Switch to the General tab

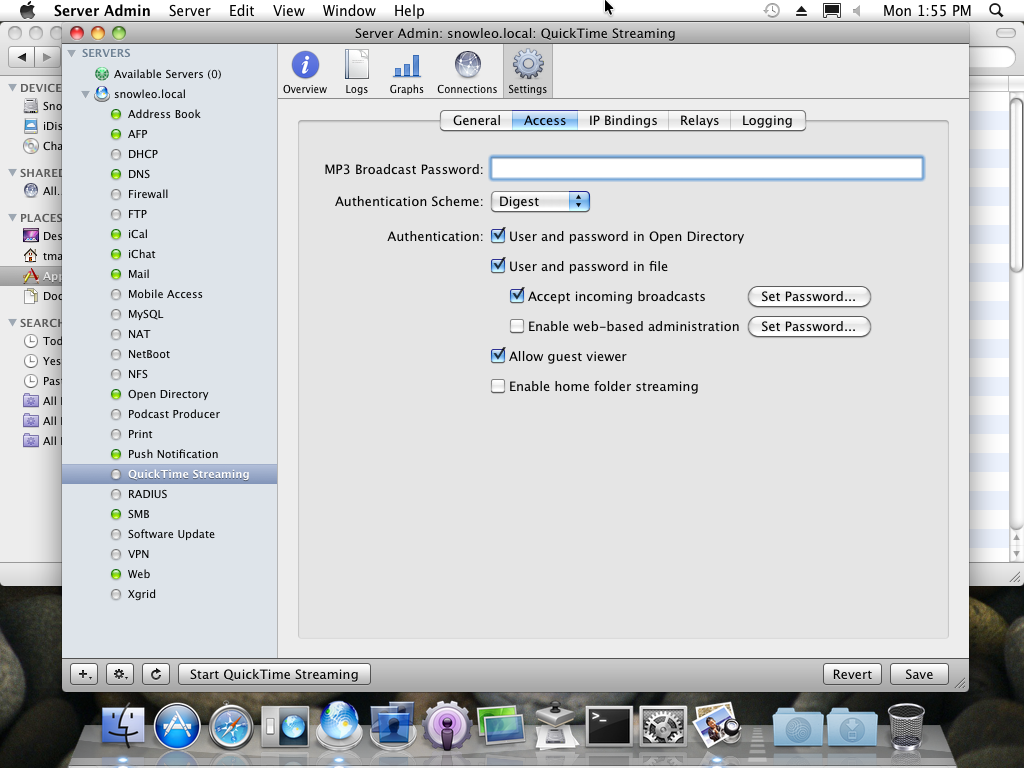(x=477, y=120)
